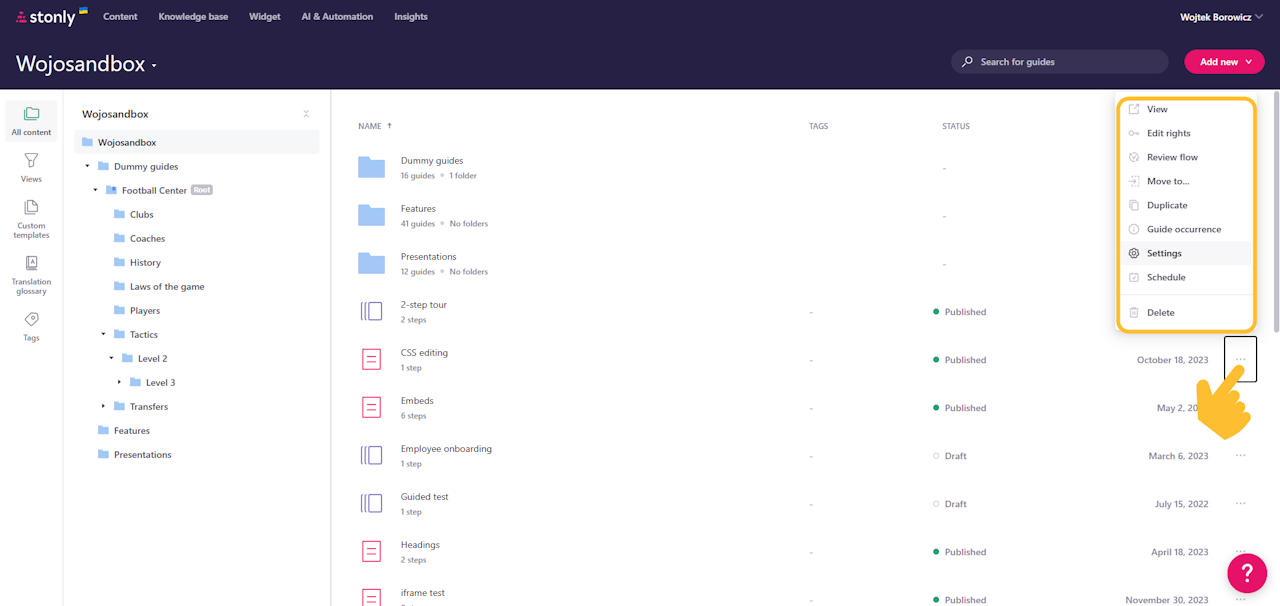Collapse the Tactics folder

point(101,334)
